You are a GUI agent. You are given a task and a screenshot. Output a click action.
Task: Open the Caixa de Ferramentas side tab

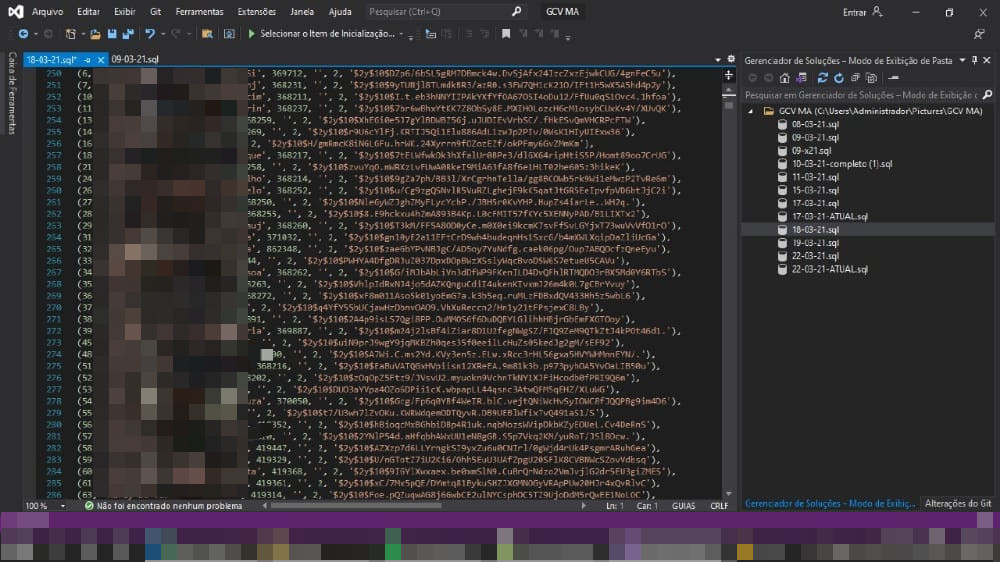12,93
